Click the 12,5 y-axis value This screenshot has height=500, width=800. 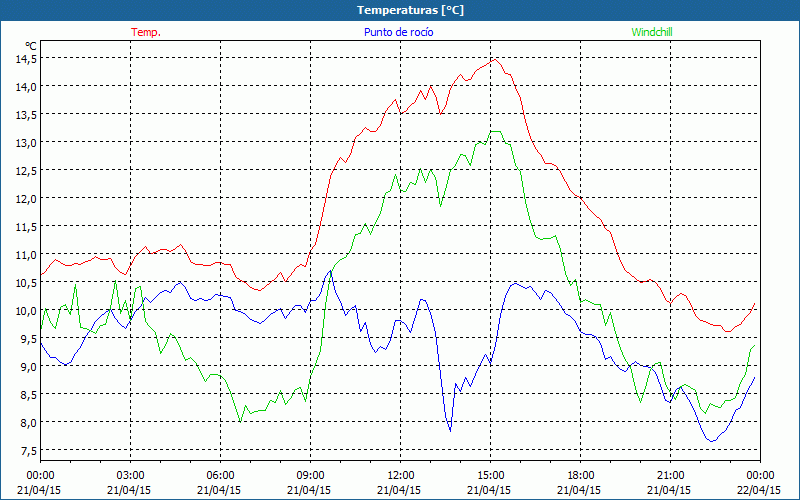click(27, 170)
